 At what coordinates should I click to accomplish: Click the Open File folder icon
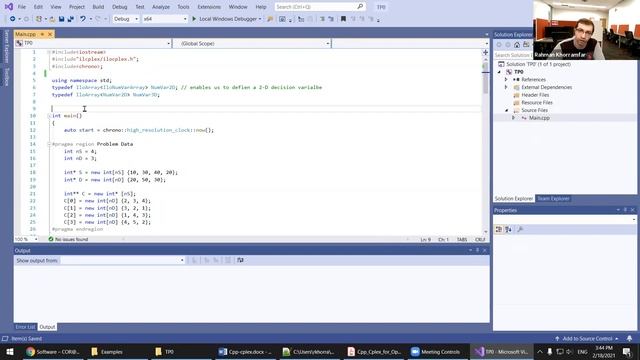(53, 19)
